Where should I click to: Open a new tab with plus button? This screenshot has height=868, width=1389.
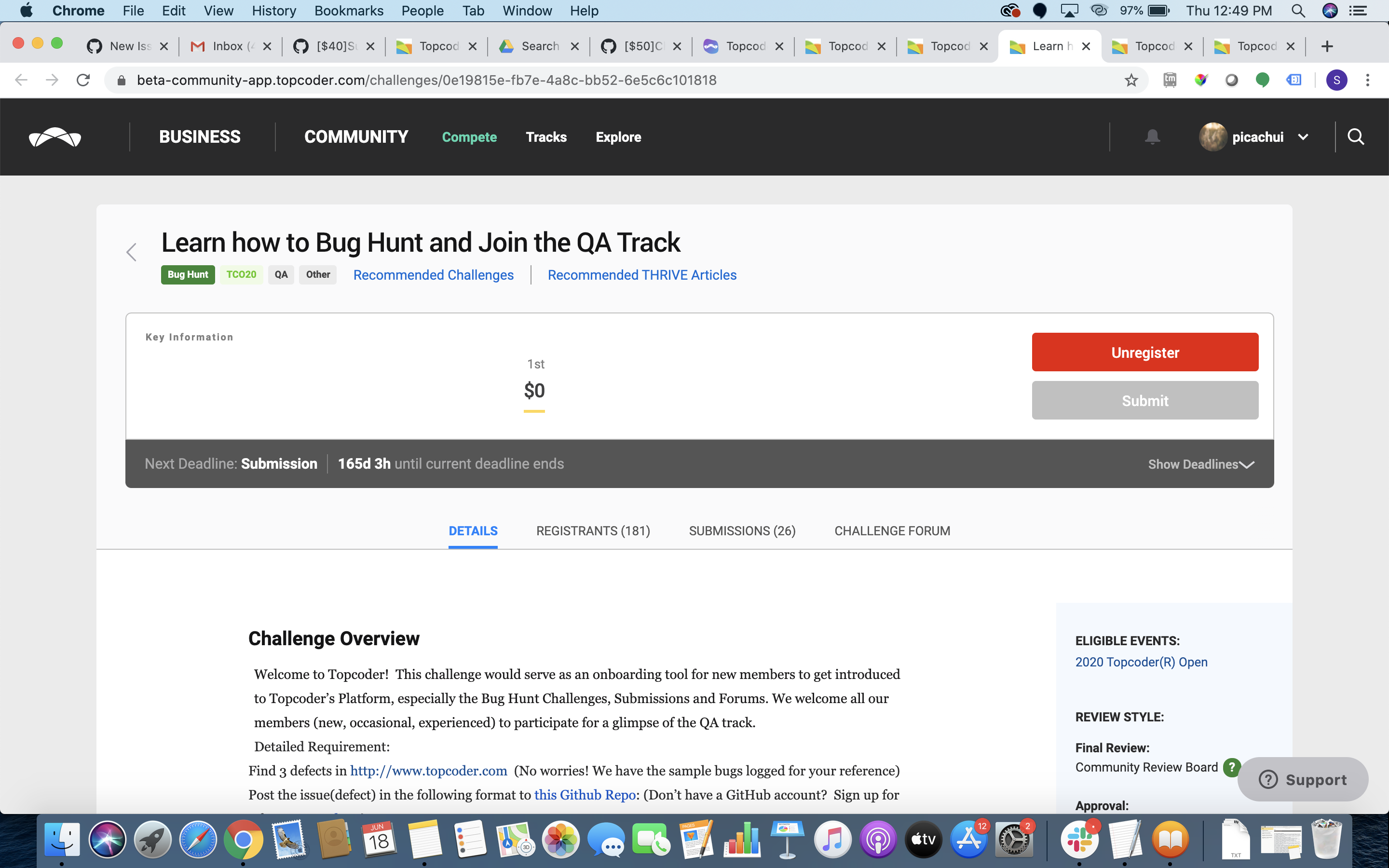pos(1327,46)
